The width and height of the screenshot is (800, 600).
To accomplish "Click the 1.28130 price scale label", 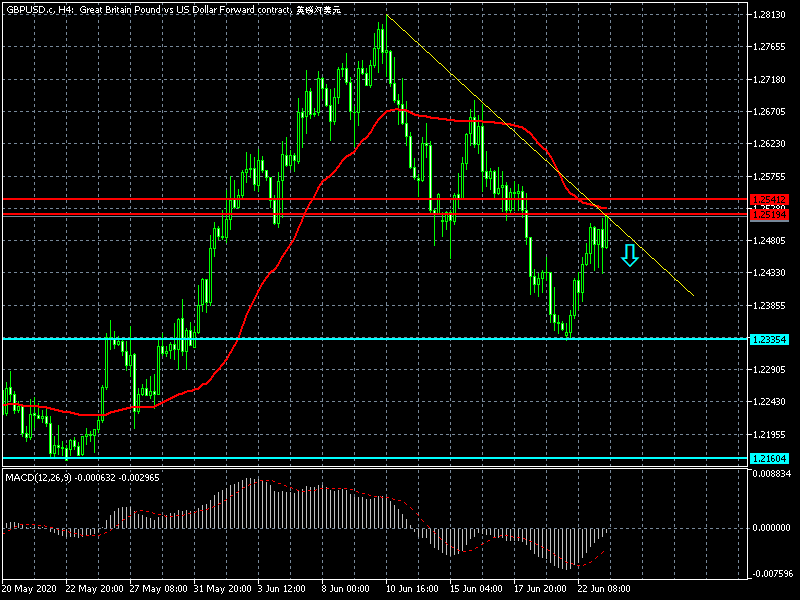I will pos(771,15).
